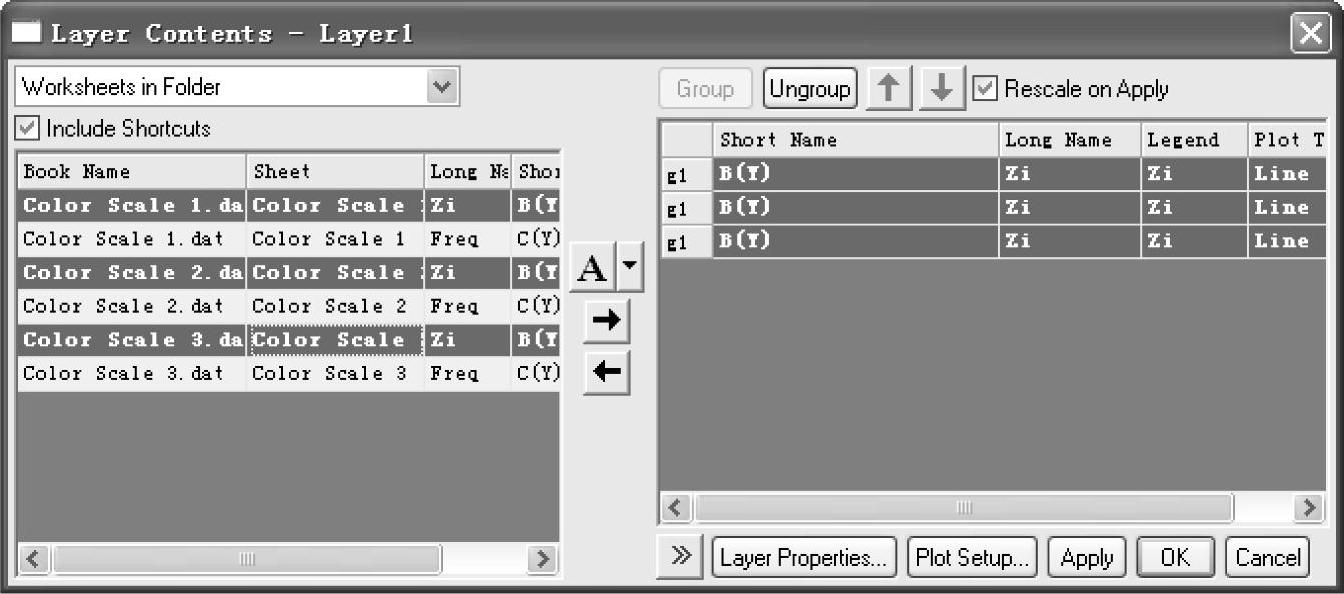Click the plot type A icon

(593, 269)
